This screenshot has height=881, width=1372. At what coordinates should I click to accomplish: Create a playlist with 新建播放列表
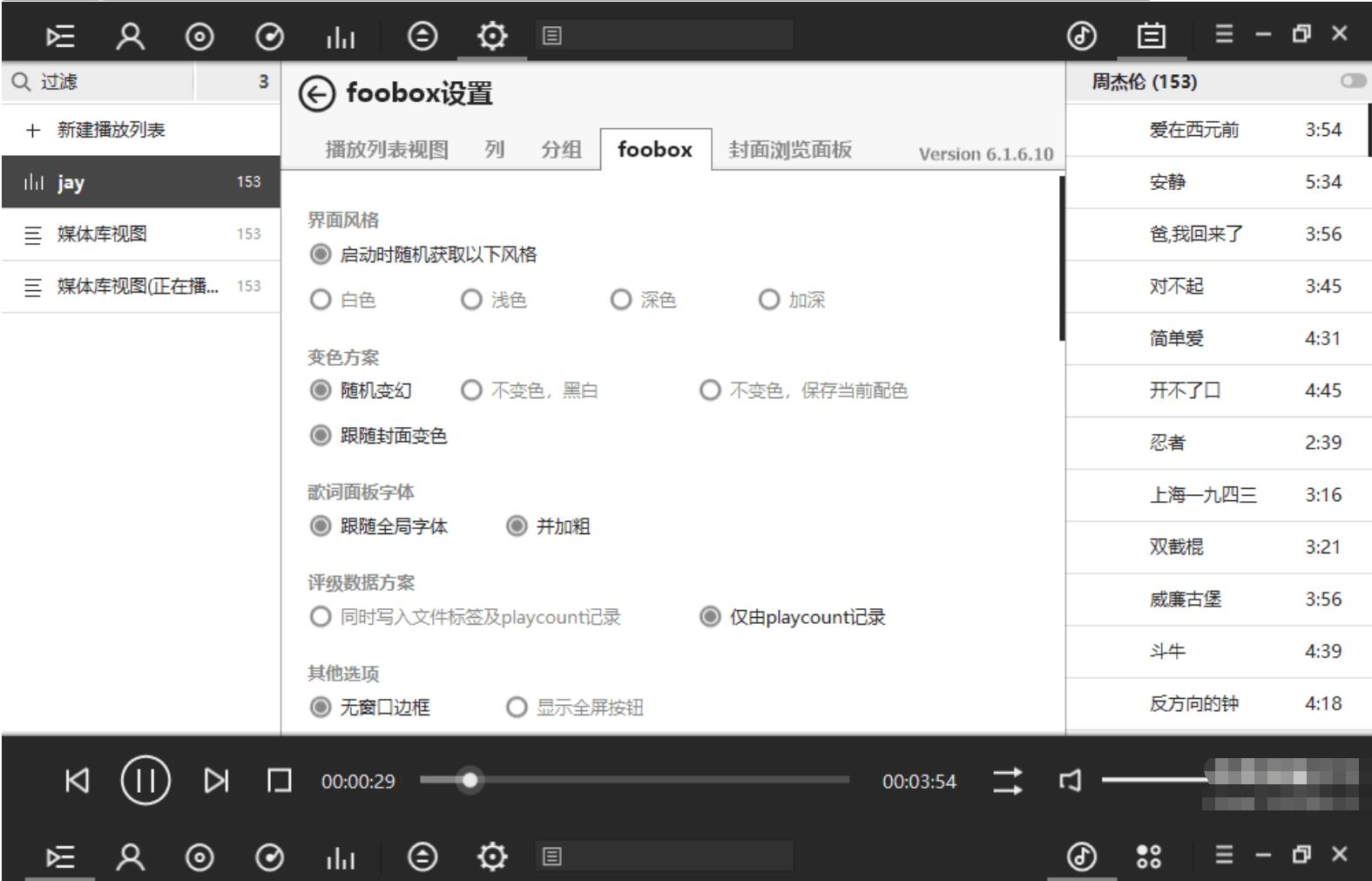click(x=141, y=130)
